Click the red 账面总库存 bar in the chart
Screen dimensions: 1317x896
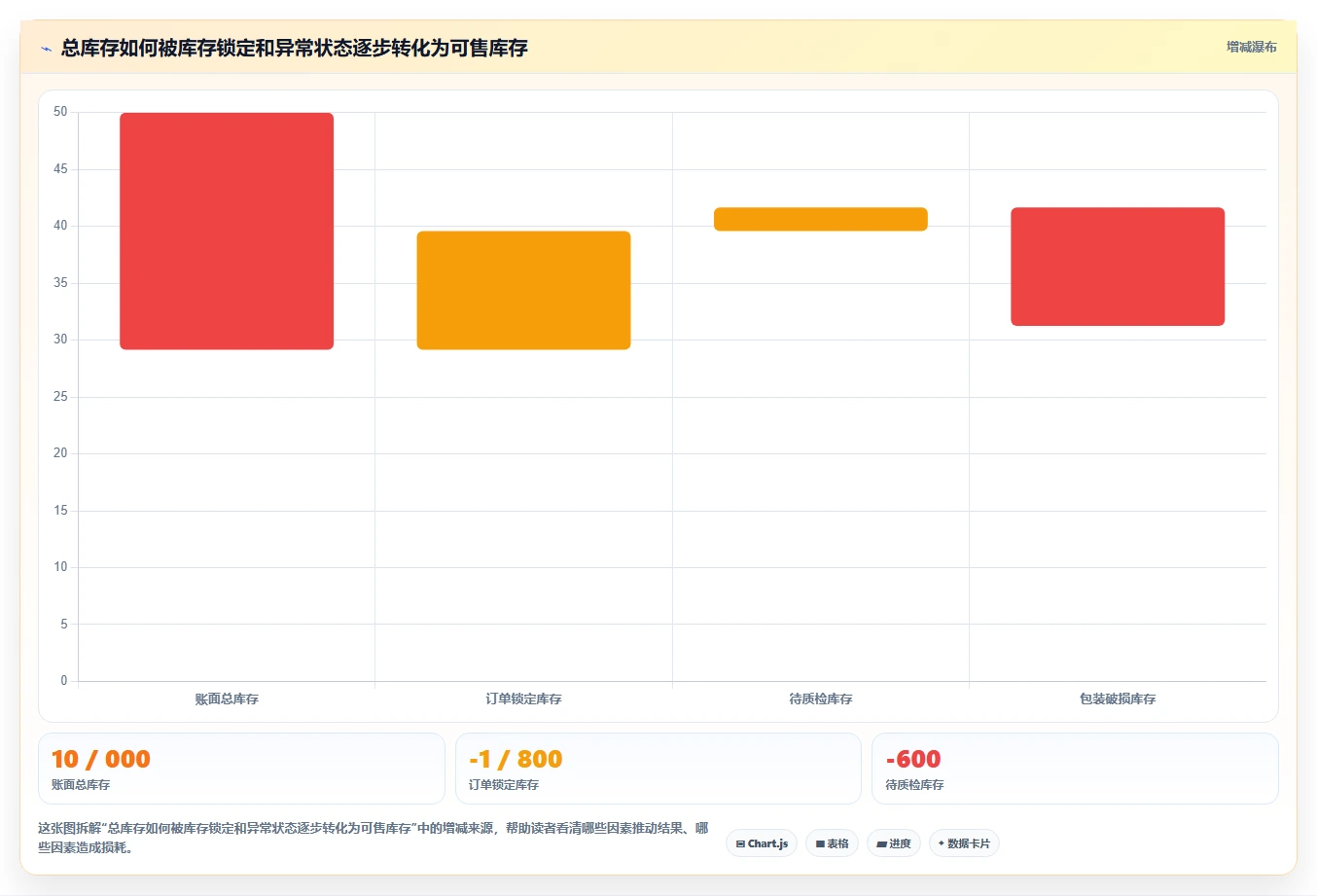[227, 231]
